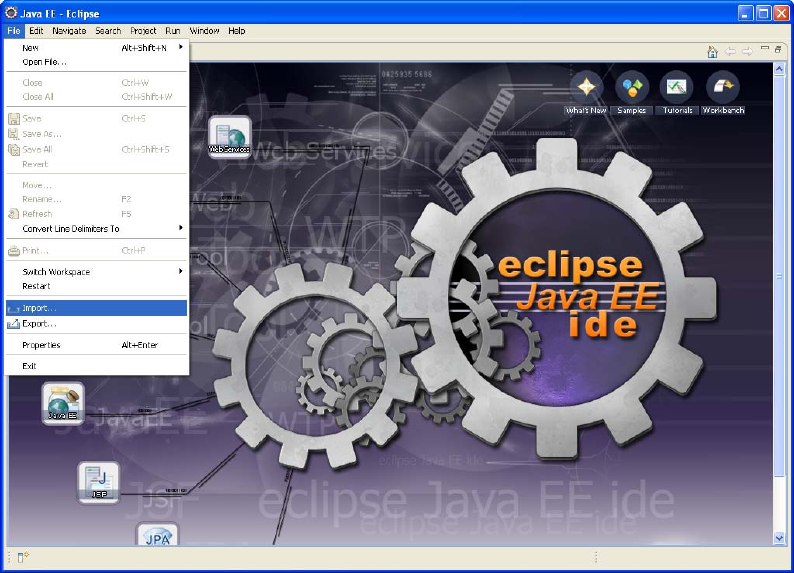
Task: Navigate back with the left arrow icon
Action: tap(730, 52)
